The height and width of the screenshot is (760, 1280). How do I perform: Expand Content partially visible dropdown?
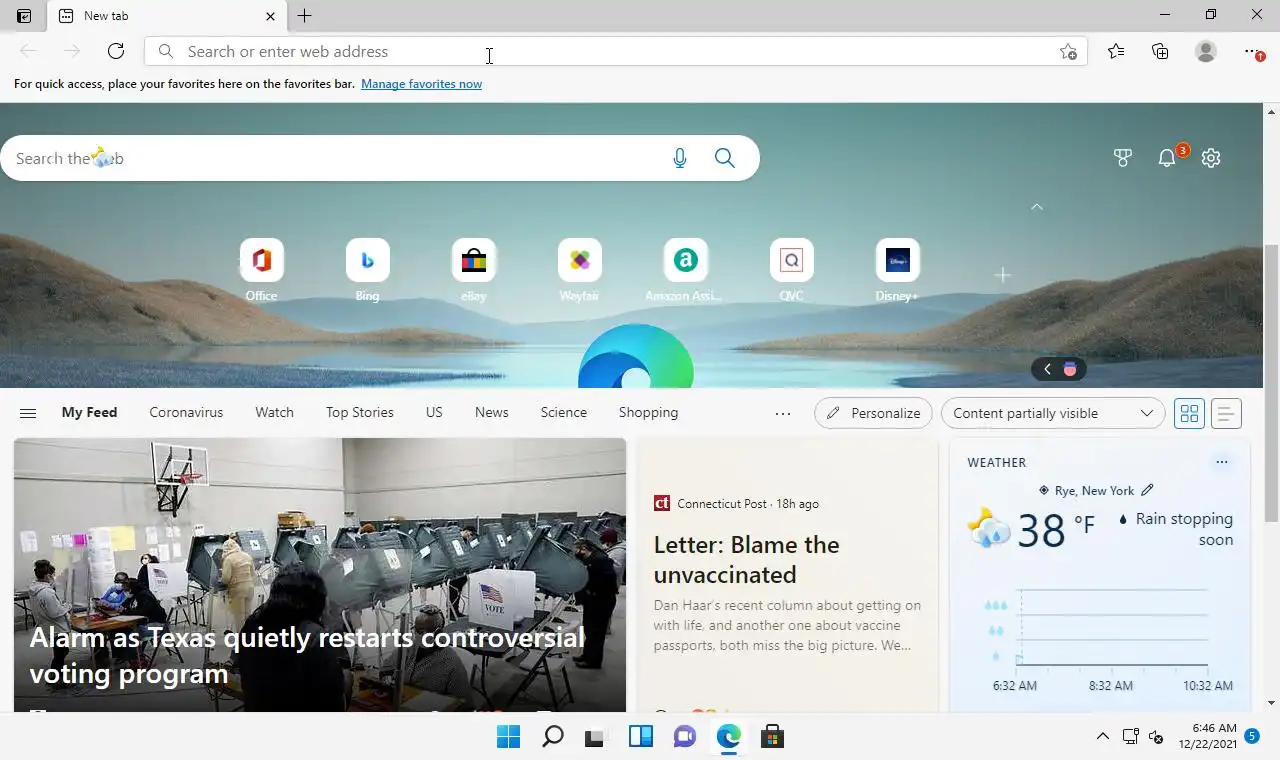coord(1053,413)
